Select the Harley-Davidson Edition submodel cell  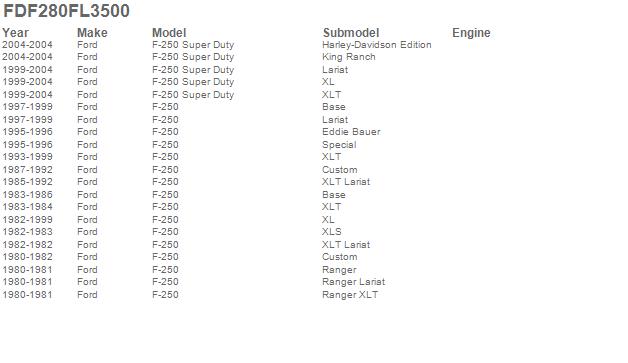[376, 45]
